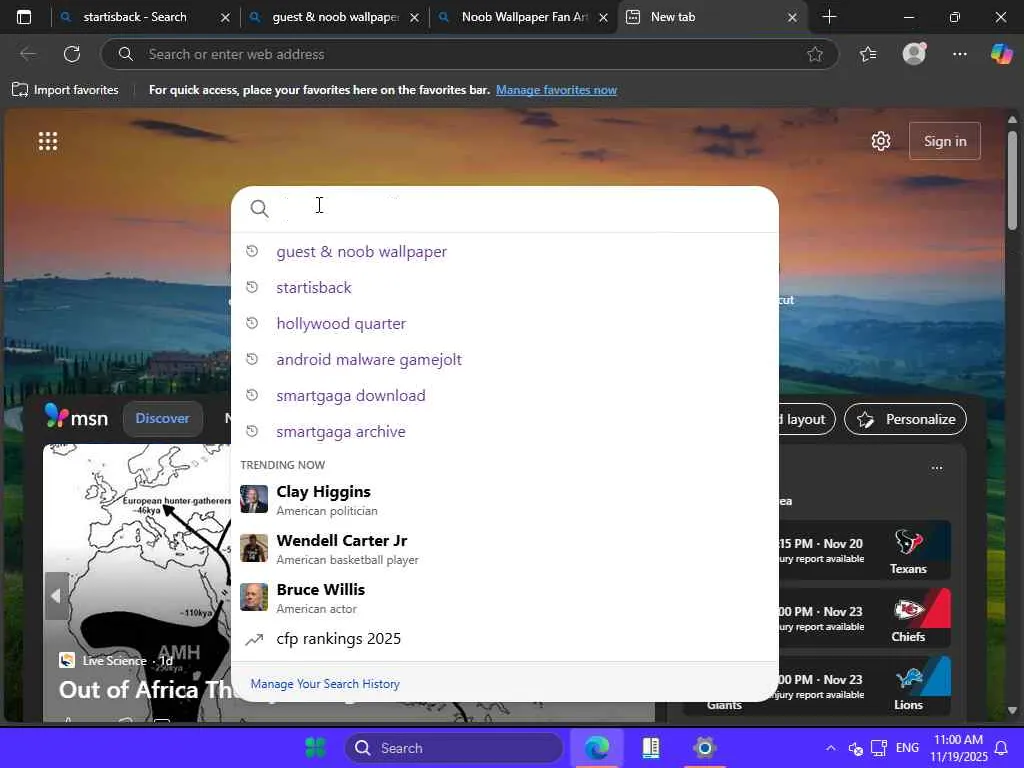Screen dimensions: 1024x768
Task: Close the startisback - Search tab
Action: pos(225,18)
